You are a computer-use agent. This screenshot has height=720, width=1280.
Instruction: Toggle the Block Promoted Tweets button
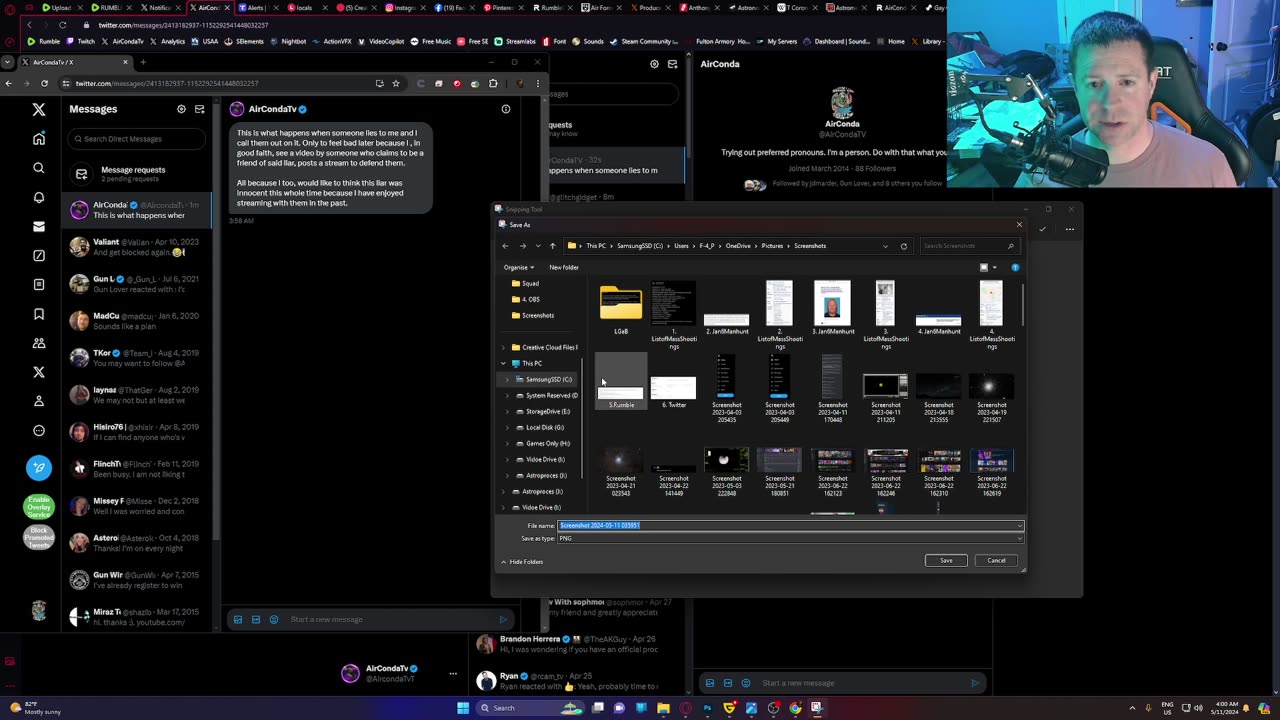(38, 539)
